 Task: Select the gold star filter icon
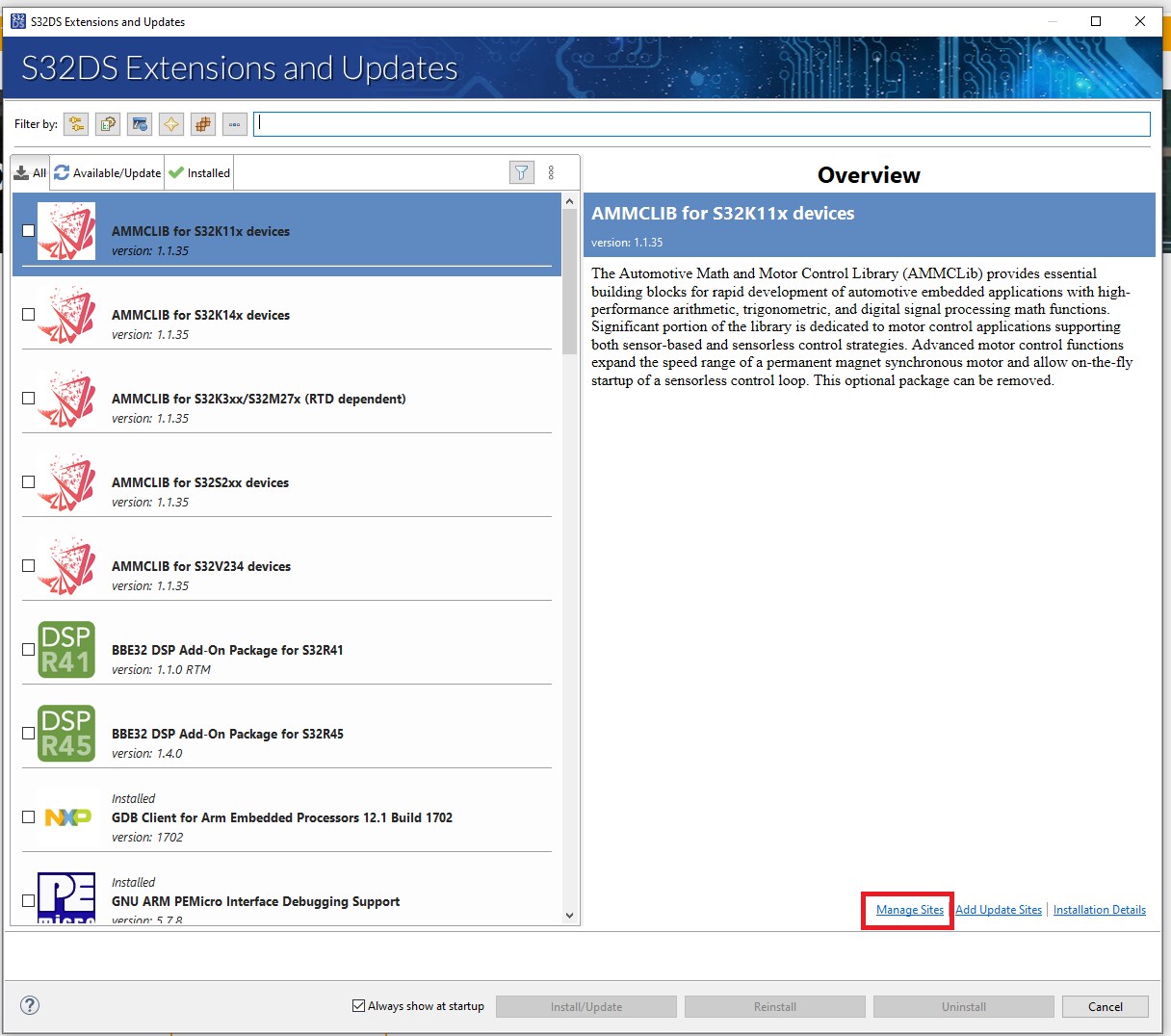[x=170, y=123]
